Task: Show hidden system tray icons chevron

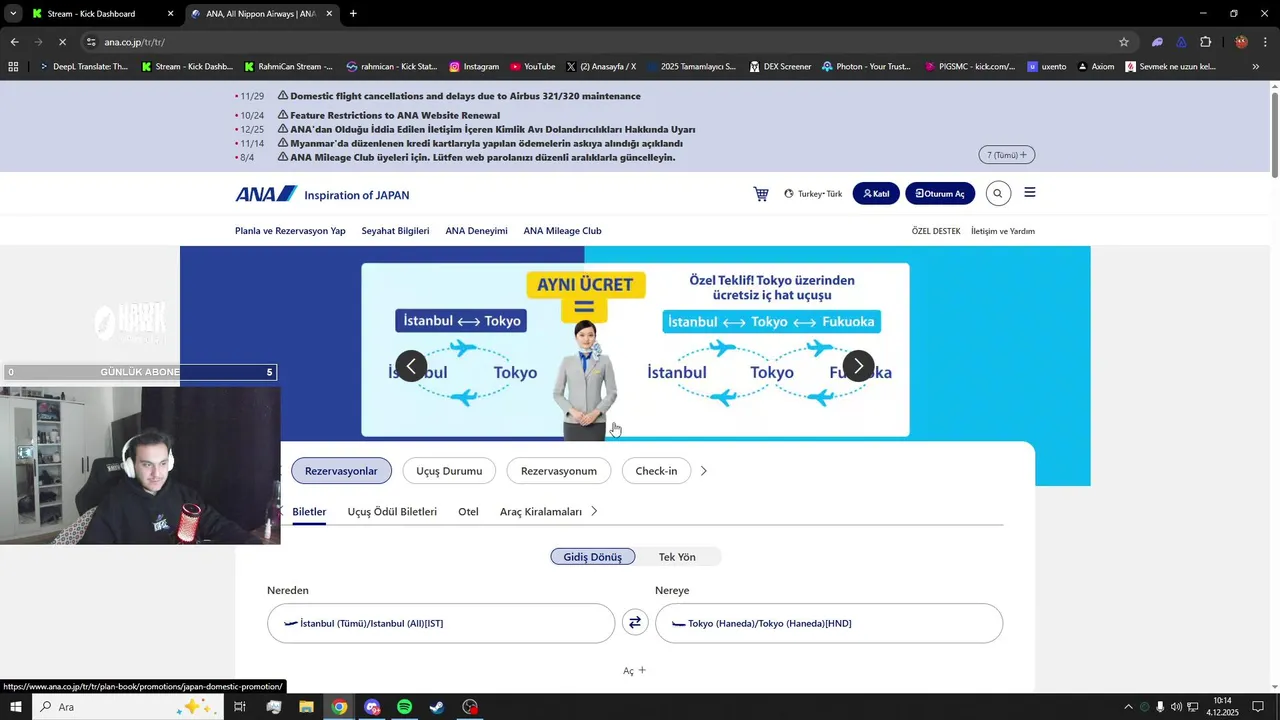Action: coord(1128,707)
